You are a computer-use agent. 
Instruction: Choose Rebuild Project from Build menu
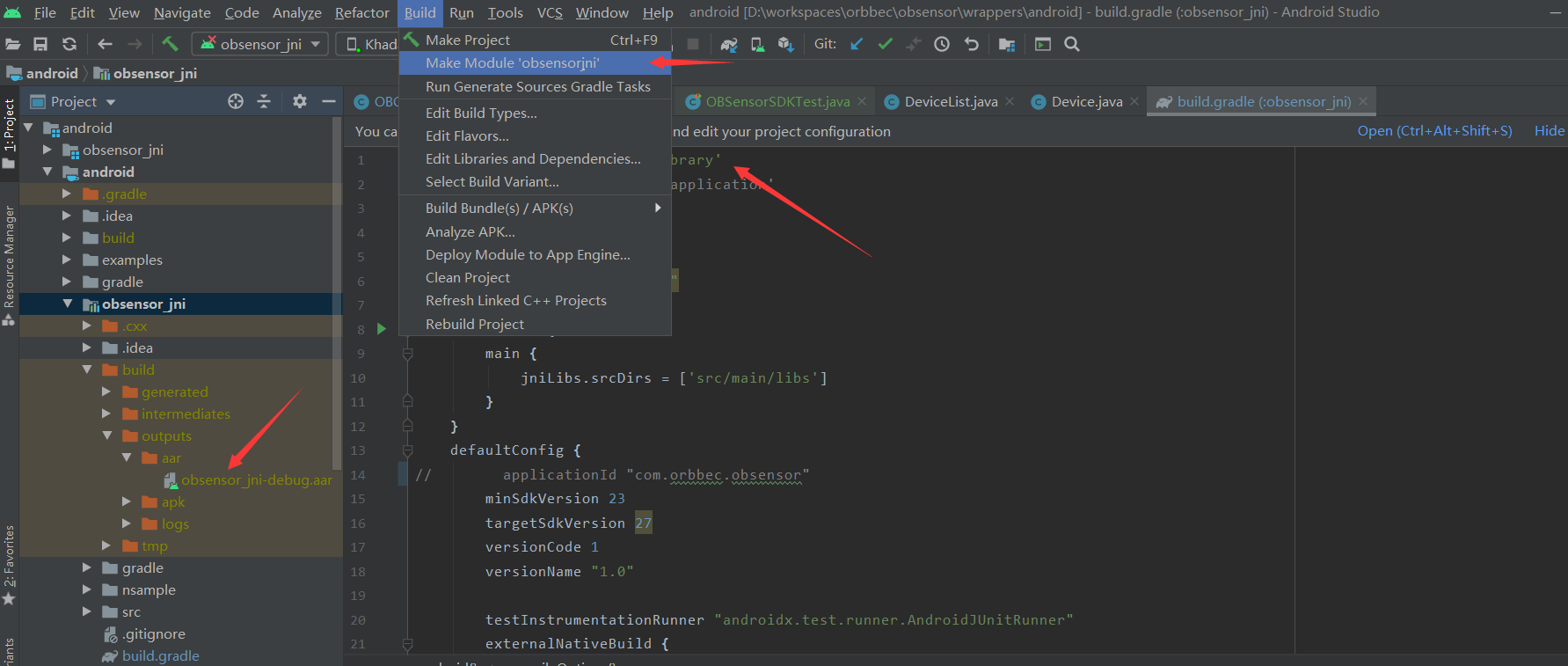(x=535, y=324)
